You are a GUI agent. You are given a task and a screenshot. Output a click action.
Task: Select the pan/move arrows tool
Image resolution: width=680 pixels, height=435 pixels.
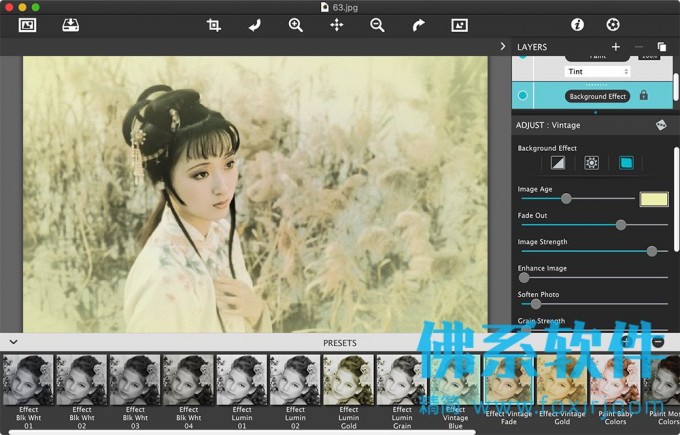tap(337, 25)
